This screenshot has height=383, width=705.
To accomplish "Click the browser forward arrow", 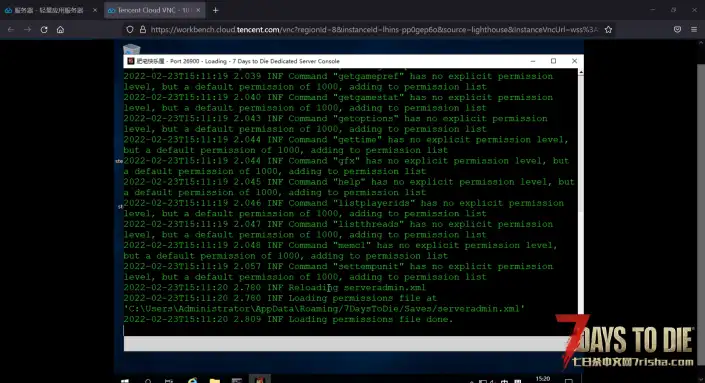I will (x=27, y=30).
